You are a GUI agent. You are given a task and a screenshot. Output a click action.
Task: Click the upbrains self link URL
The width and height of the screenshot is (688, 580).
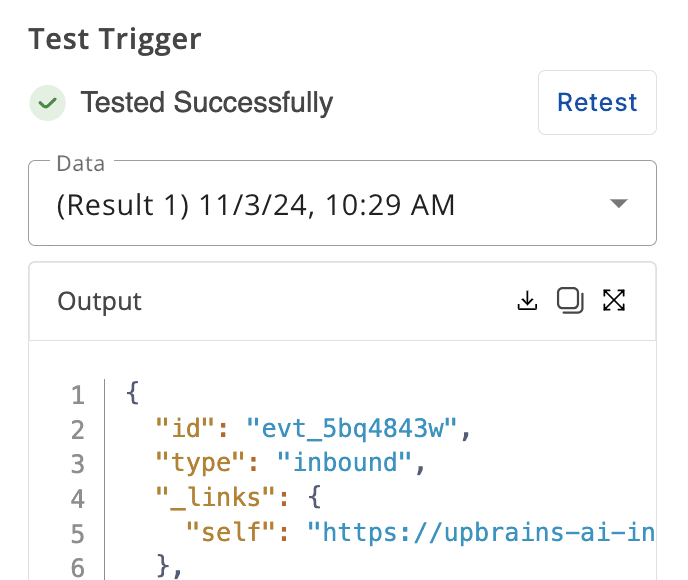click(480, 532)
